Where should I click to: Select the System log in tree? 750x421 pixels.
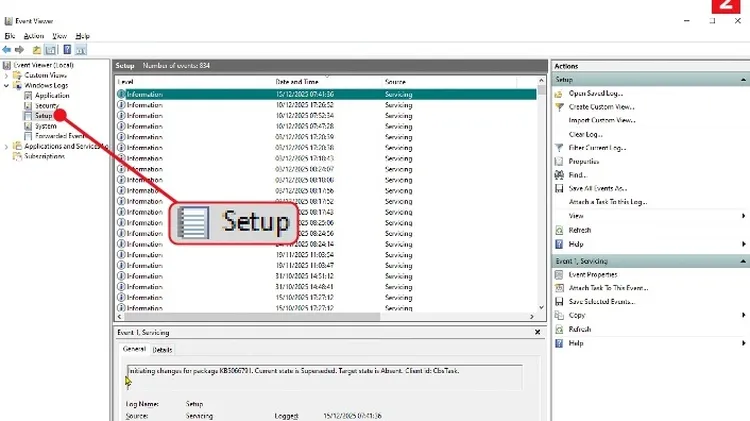45,126
